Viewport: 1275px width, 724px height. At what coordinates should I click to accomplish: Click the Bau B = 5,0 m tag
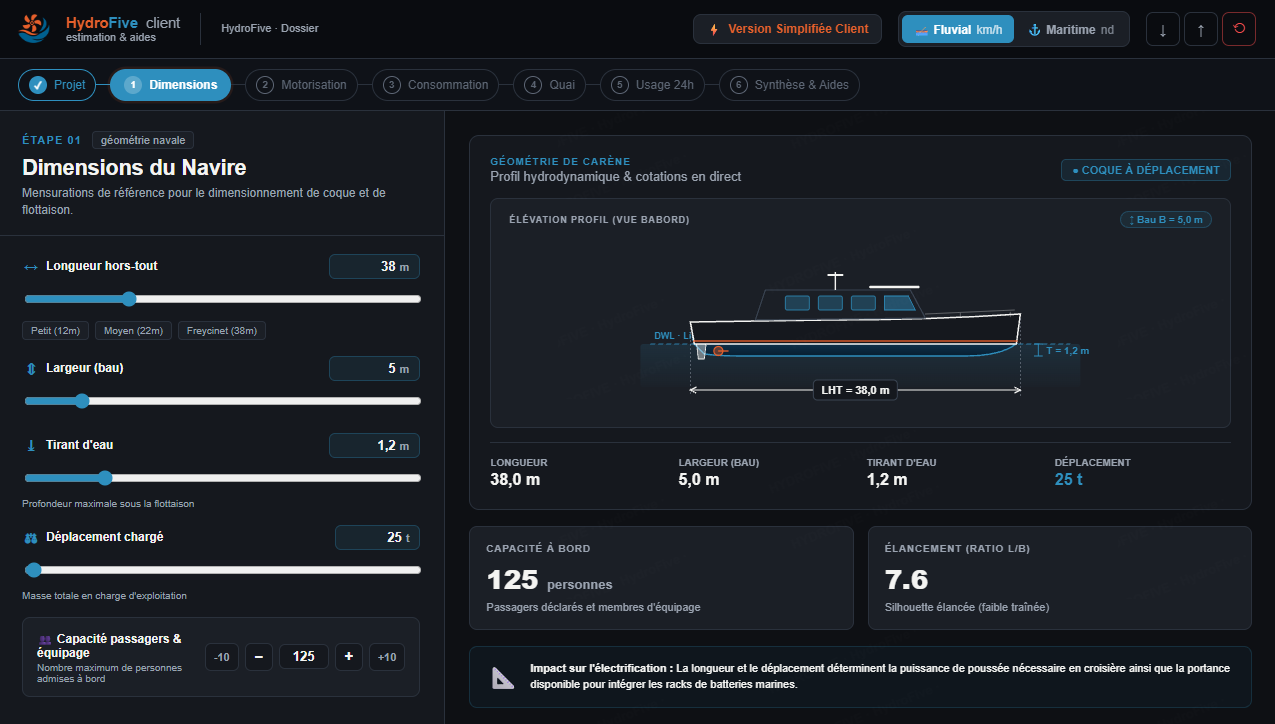(x=1166, y=220)
